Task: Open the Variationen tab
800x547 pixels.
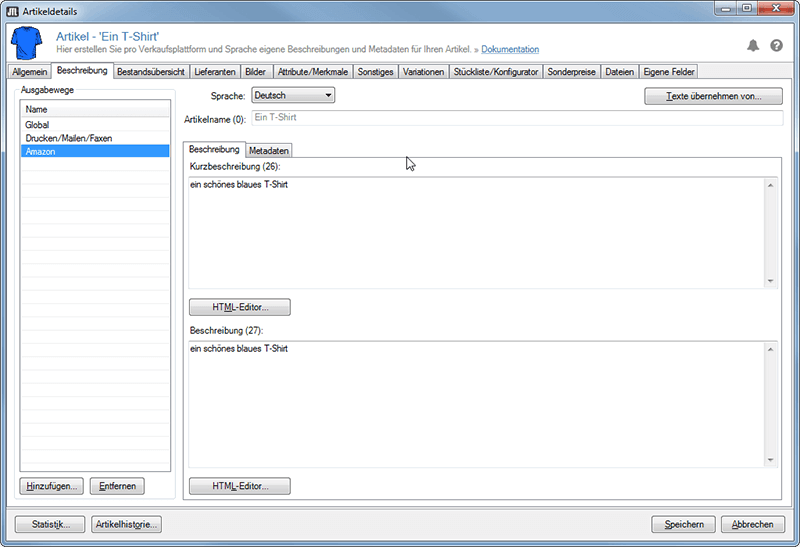Action: click(x=423, y=72)
